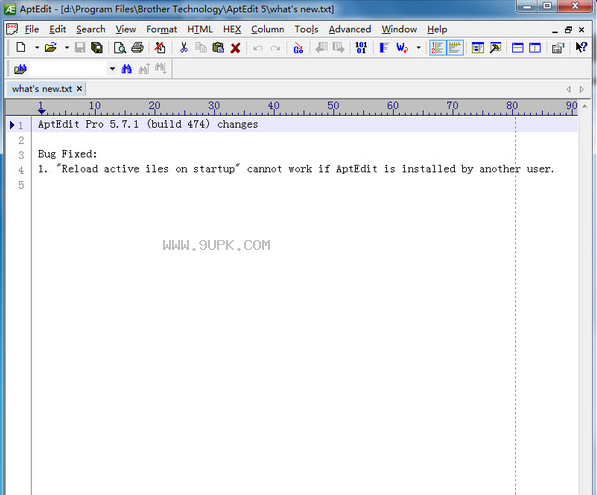The image size is (597, 495).
Task: Click the Find Next binoculars icon
Action: pyautogui.click(x=160, y=69)
